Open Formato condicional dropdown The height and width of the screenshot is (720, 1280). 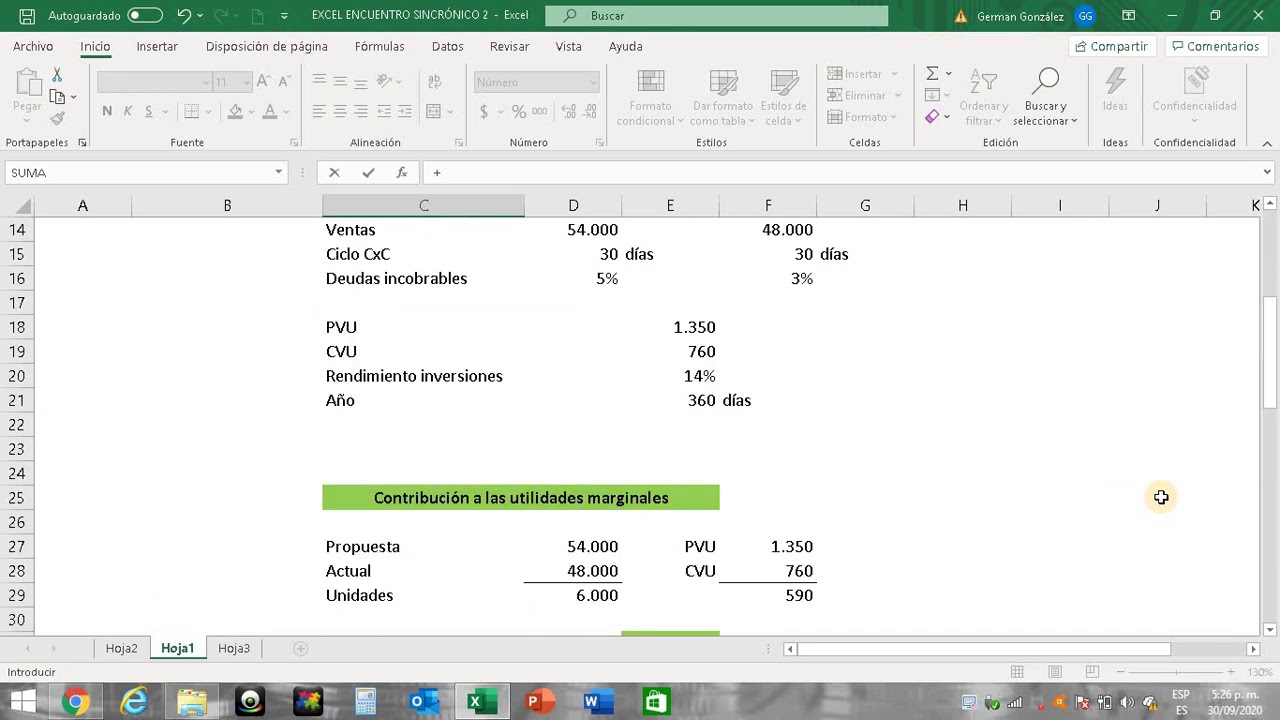point(650,98)
